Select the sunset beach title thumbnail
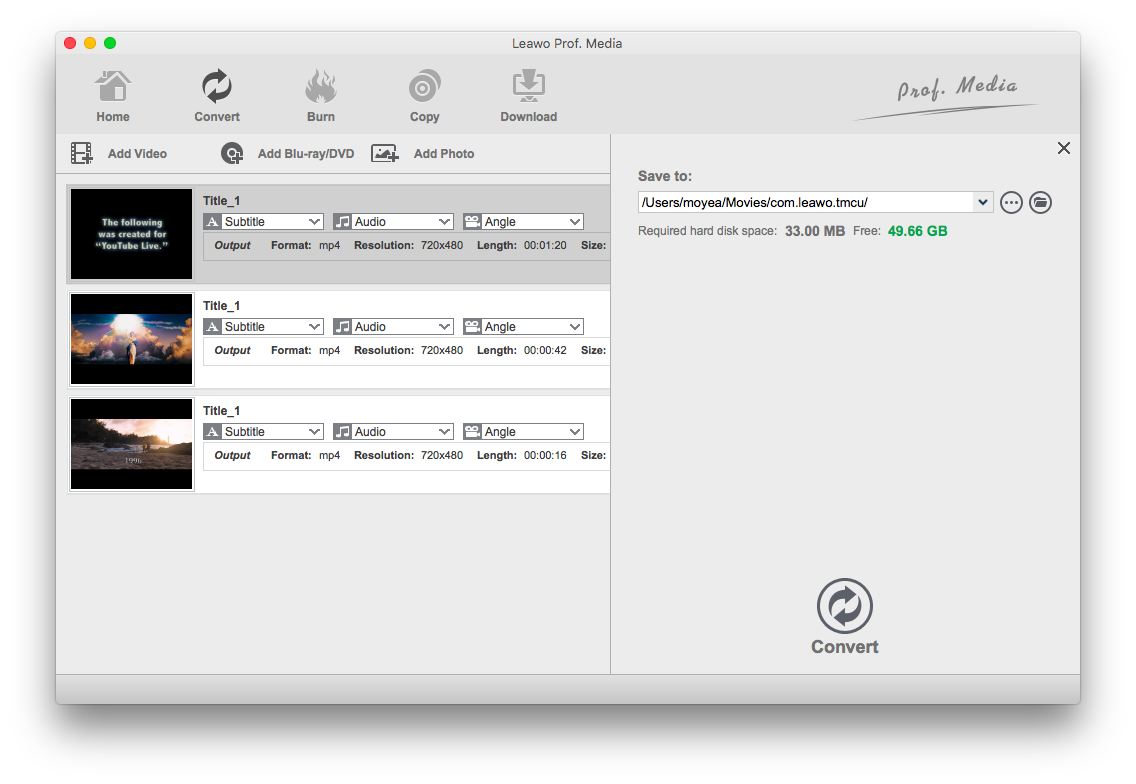 (132, 444)
